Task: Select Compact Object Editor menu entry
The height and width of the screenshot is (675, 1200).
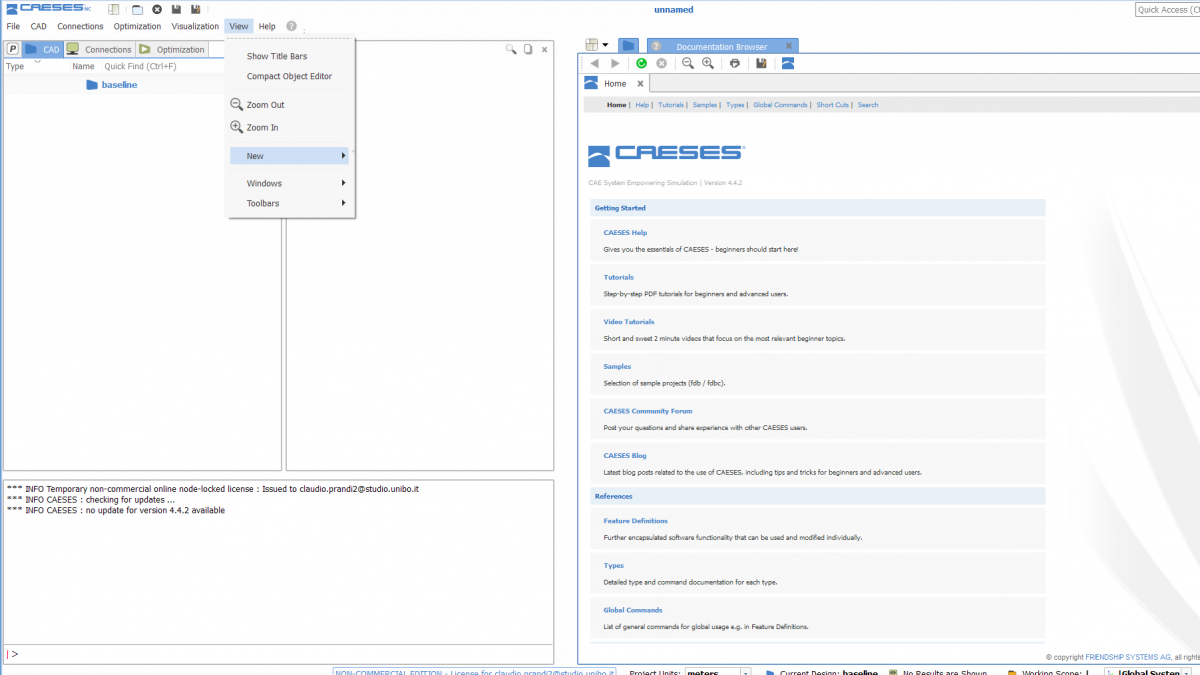Action: pyautogui.click(x=291, y=76)
